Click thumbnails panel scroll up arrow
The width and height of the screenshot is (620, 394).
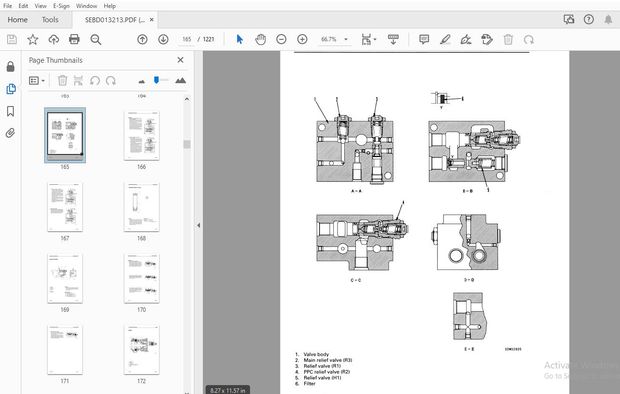click(187, 99)
